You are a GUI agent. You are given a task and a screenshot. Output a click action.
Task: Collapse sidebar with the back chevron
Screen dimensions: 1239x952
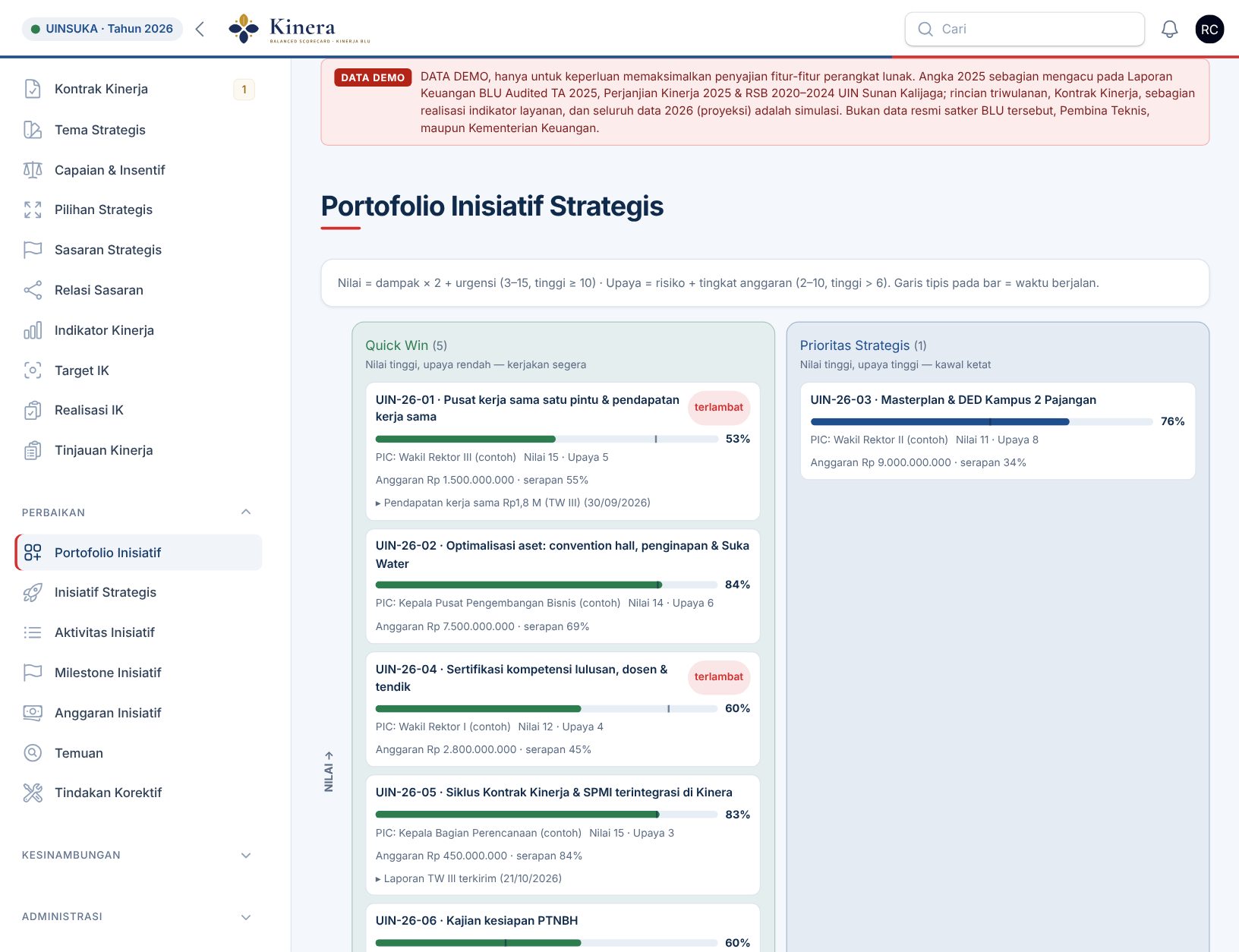(x=200, y=29)
